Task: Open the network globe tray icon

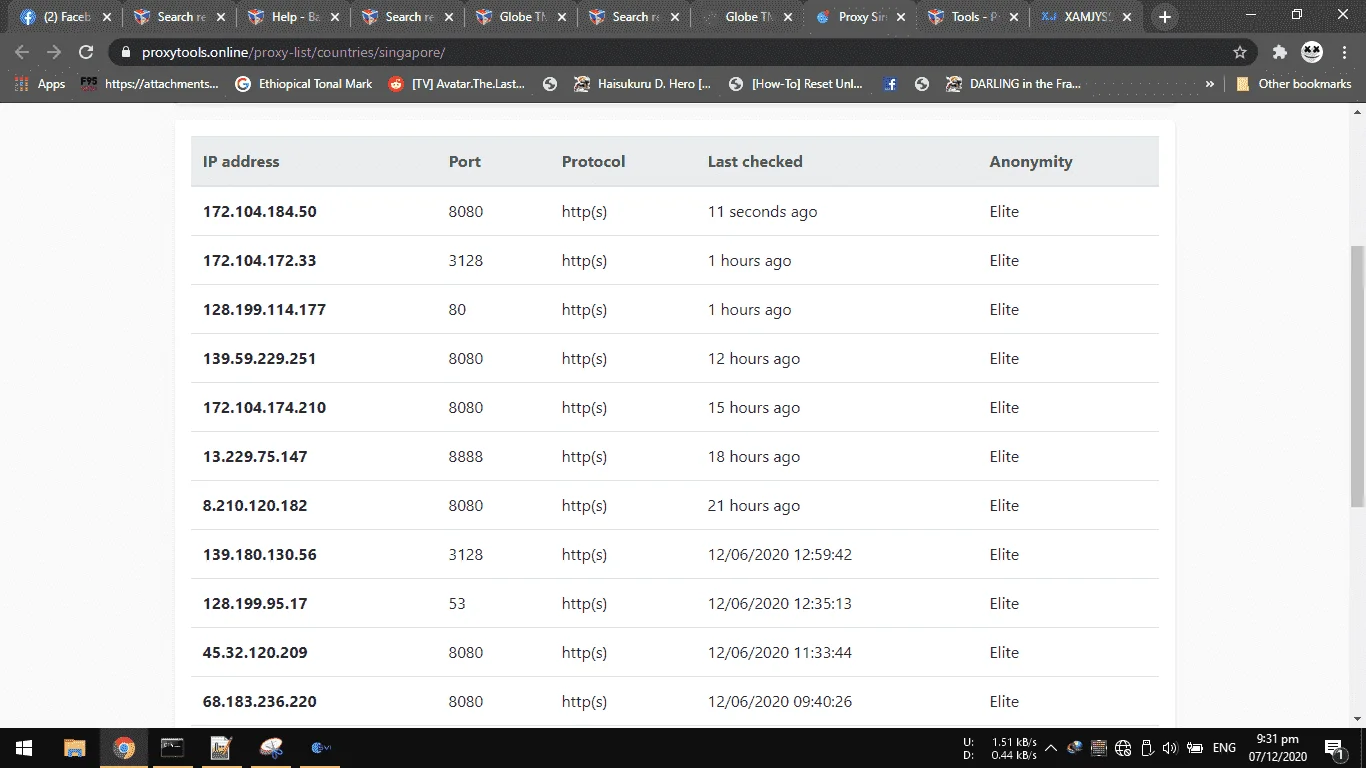Action: (1122, 747)
